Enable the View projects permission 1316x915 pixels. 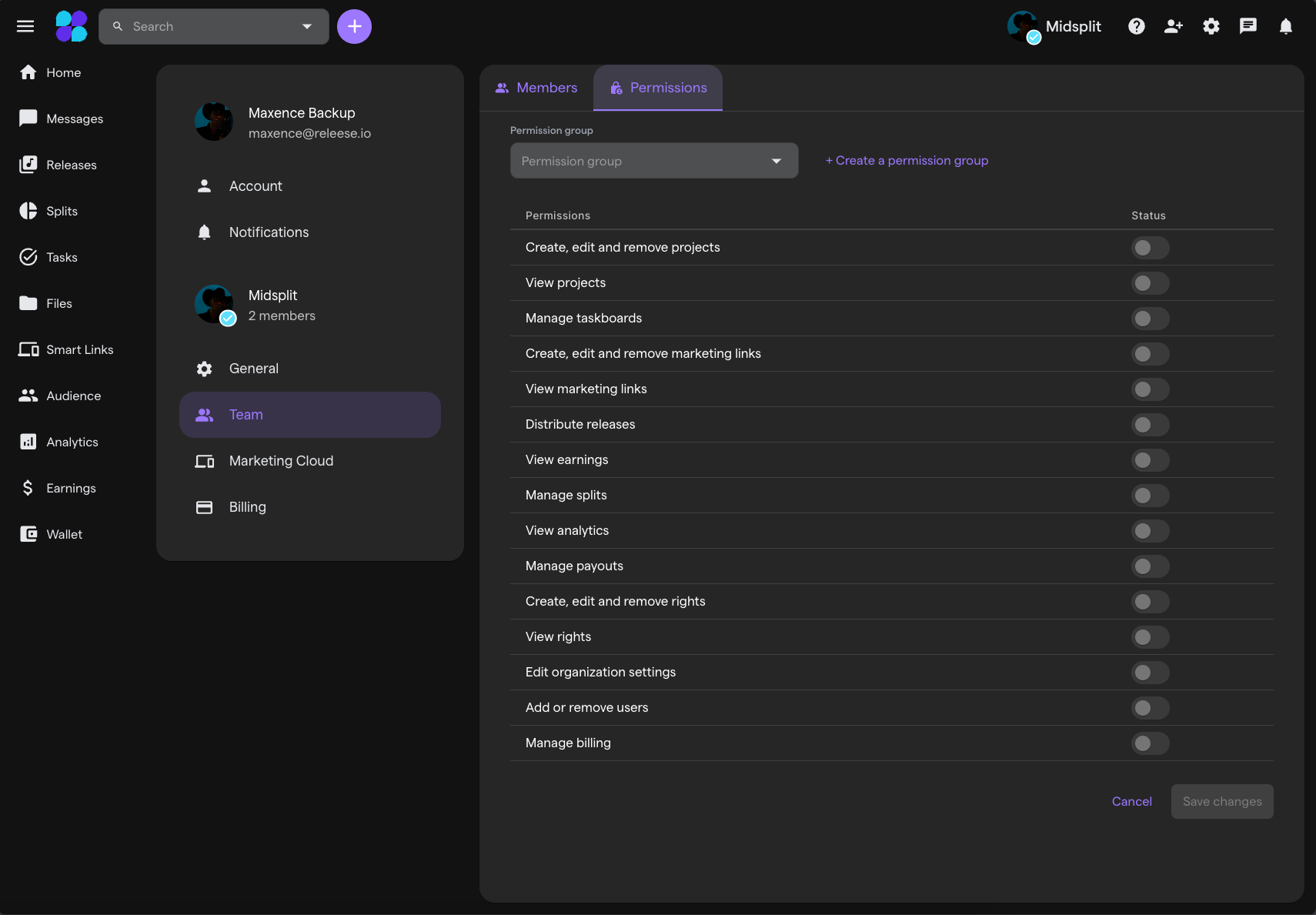coord(1150,283)
